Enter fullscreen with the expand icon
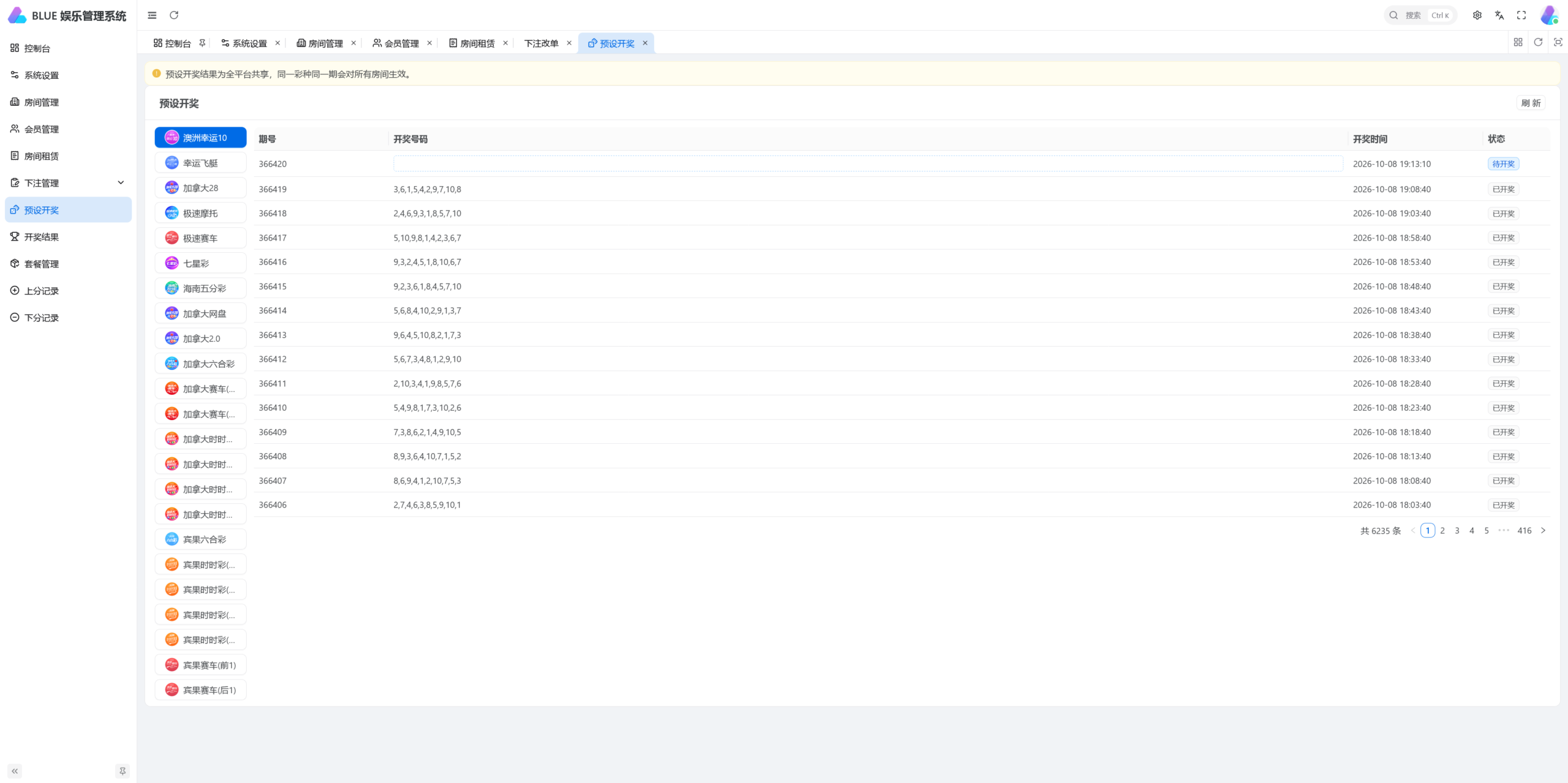Screen dimensions: 1568x783 coord(1521,15)
